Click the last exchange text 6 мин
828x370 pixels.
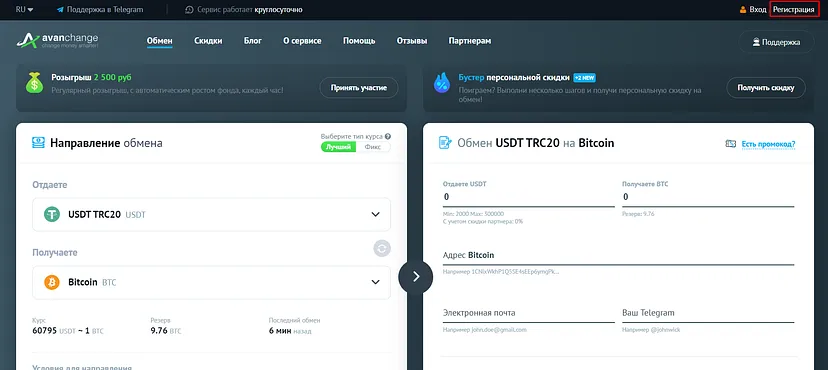pyautogui.click(x=280, y=331)
